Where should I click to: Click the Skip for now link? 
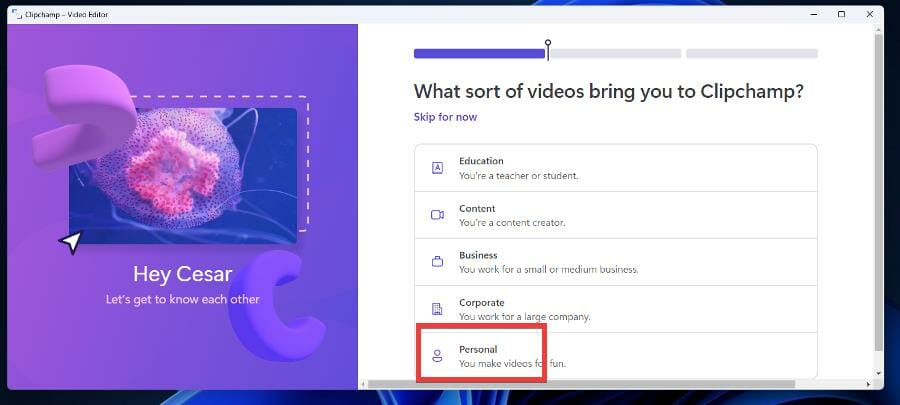click(445, 117)
